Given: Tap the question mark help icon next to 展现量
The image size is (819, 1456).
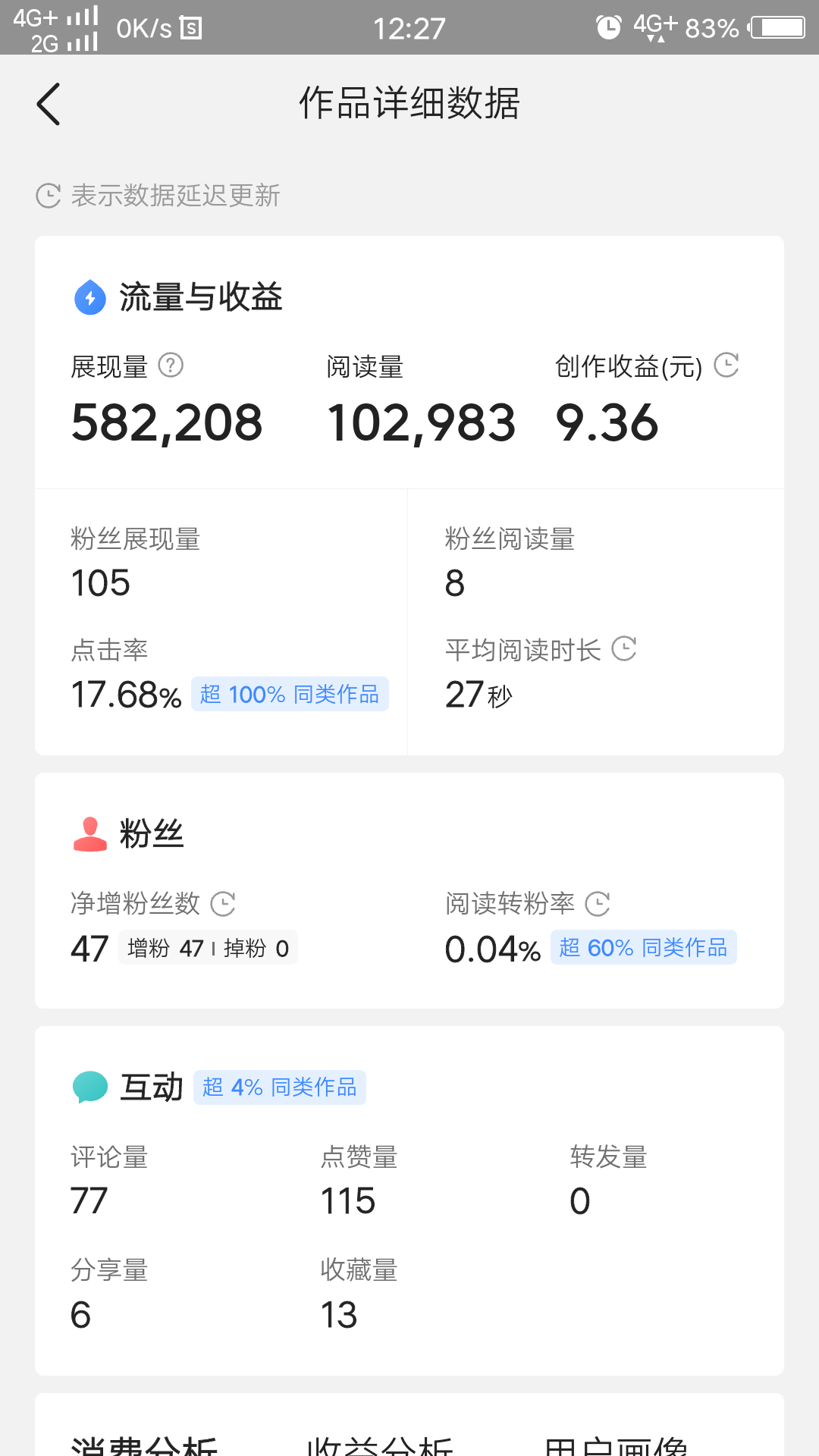Looking at the screenshot, I should coord(171,366).
